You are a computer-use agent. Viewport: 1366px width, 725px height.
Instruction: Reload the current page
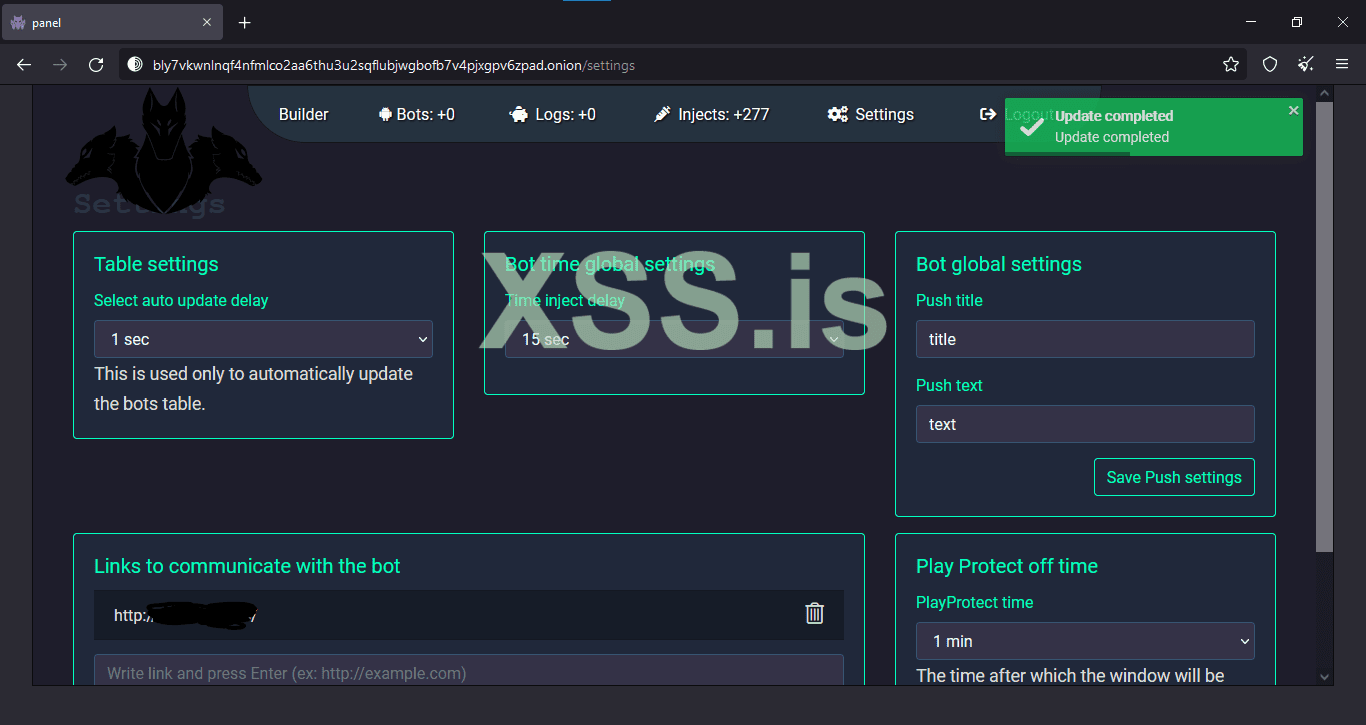[x=96, y=65]
